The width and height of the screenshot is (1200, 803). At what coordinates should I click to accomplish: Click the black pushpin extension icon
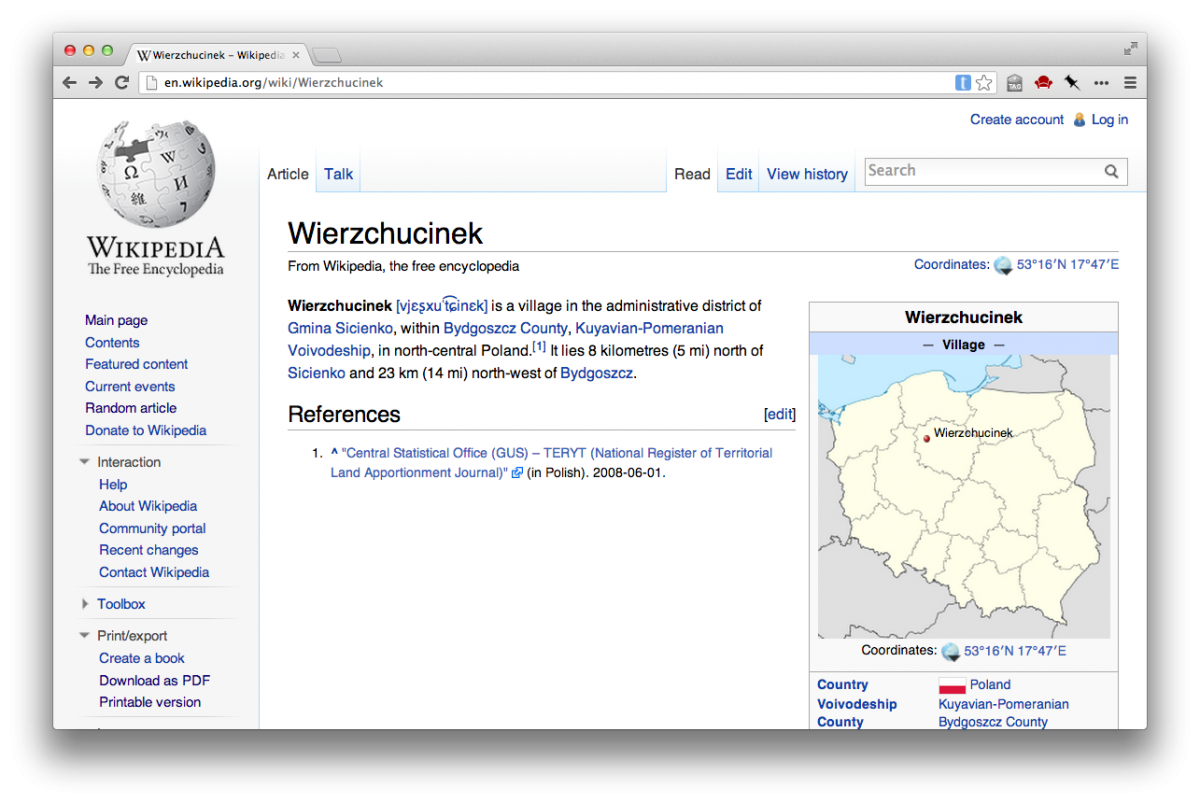1072,83
